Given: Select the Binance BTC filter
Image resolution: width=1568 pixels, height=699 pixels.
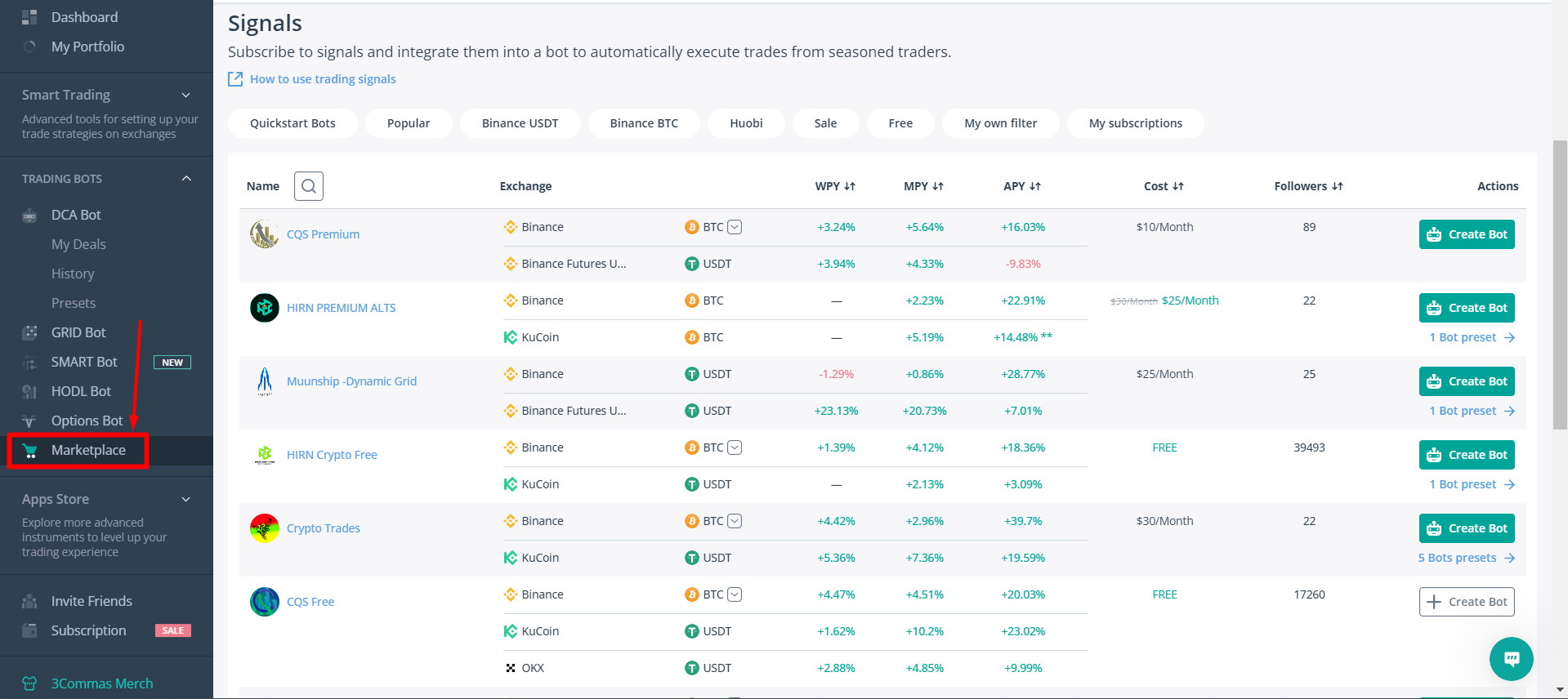Looking at the screenshot, I should tap(644, 123).
